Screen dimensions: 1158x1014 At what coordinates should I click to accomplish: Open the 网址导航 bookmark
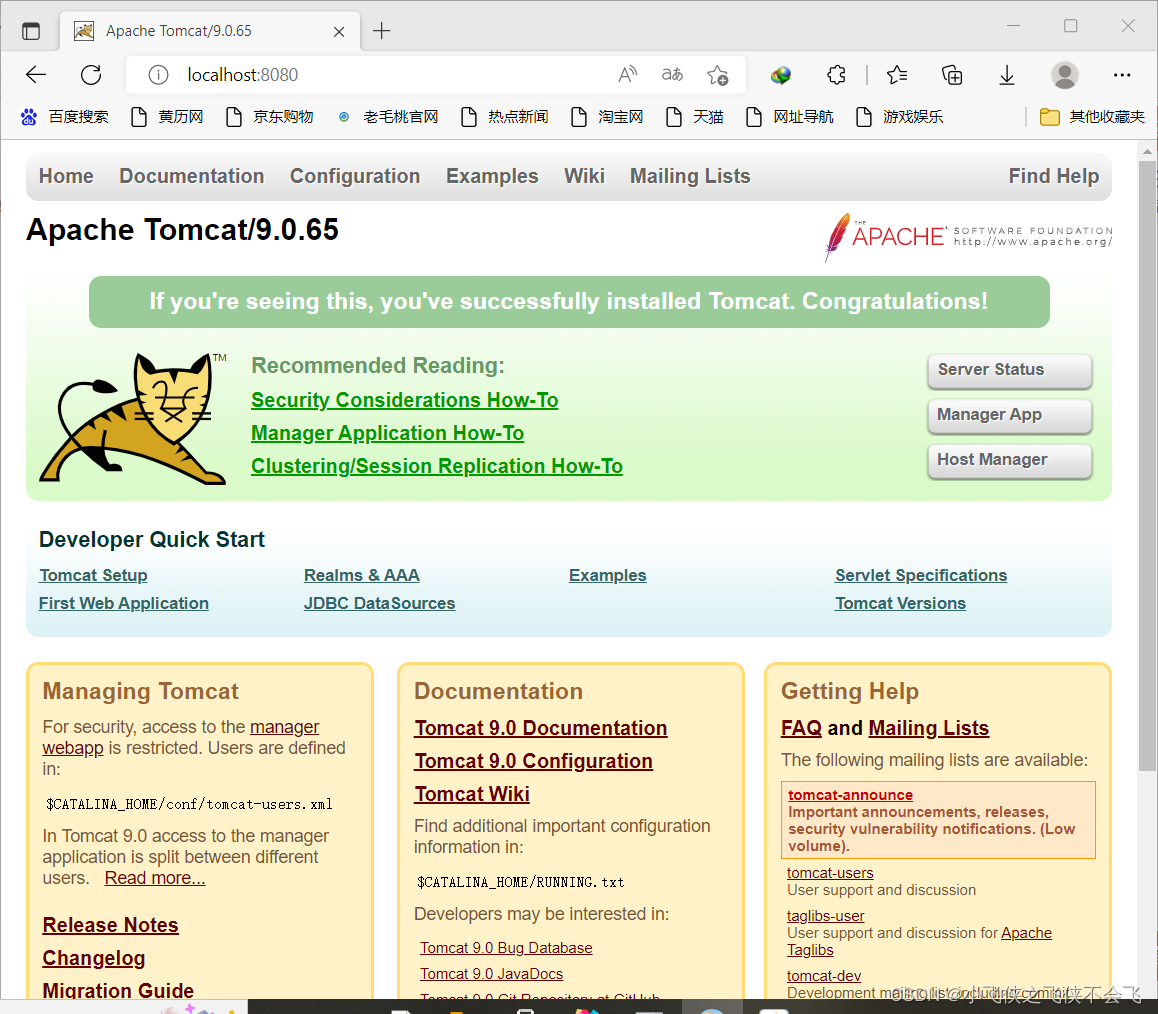click(x=789, y=117)
